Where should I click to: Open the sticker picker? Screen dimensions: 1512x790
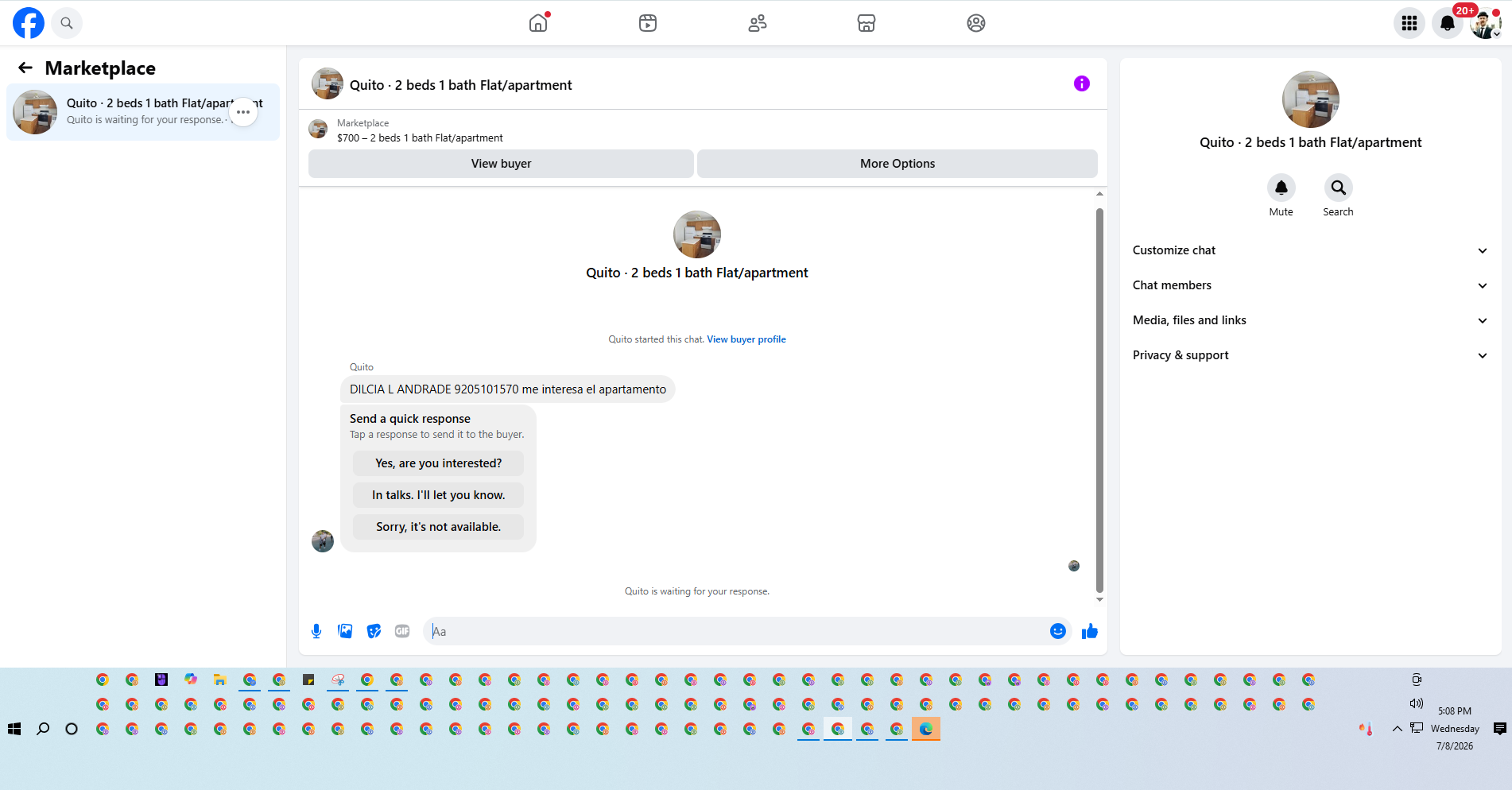[x=374, y=631]
